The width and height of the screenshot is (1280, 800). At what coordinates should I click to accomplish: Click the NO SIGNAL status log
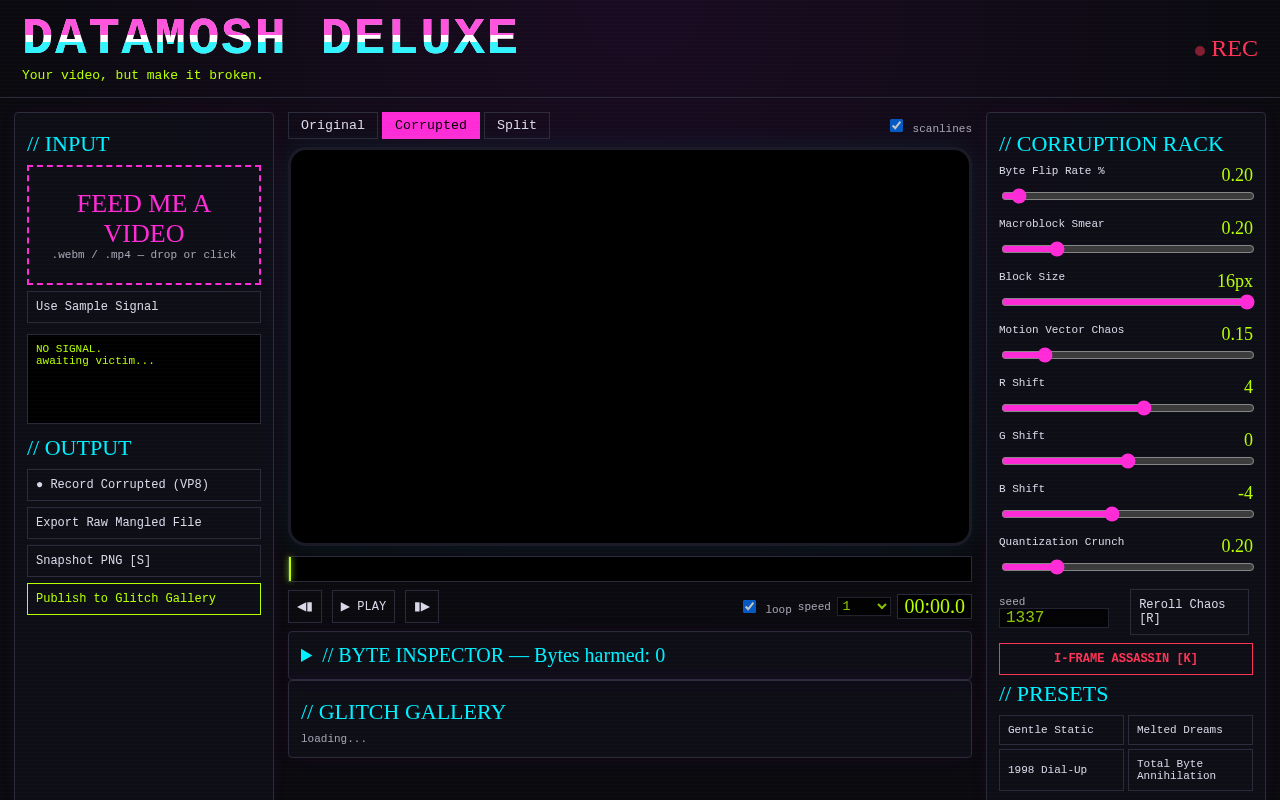144,379
